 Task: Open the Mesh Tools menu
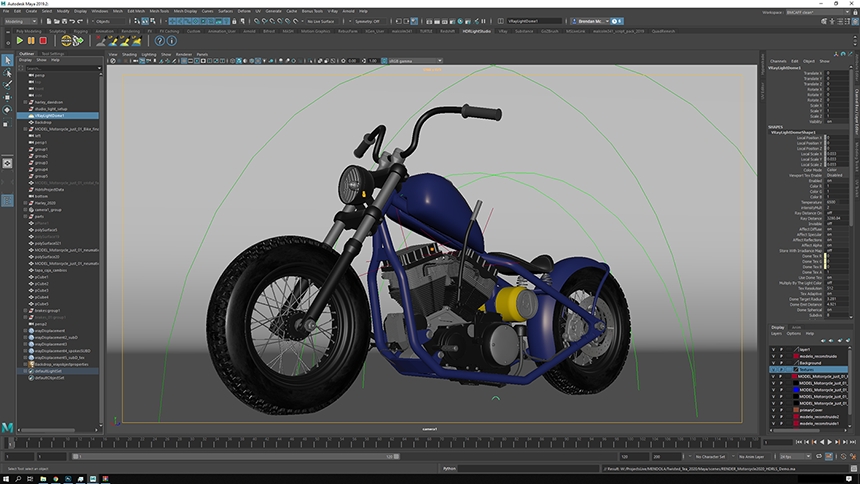(x=159, y=11)
